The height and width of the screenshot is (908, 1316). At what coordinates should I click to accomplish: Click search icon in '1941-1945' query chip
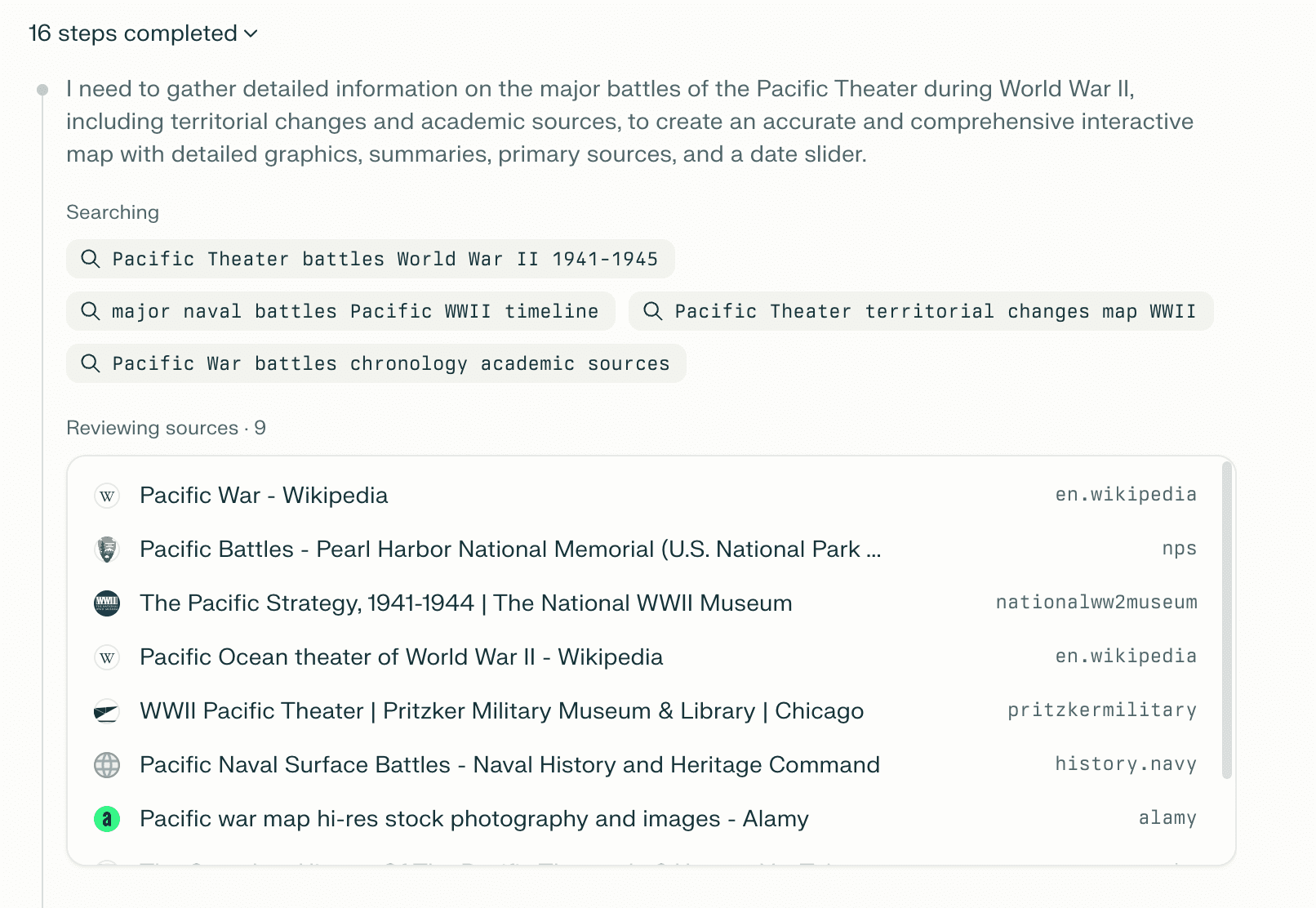pos(91,259)
